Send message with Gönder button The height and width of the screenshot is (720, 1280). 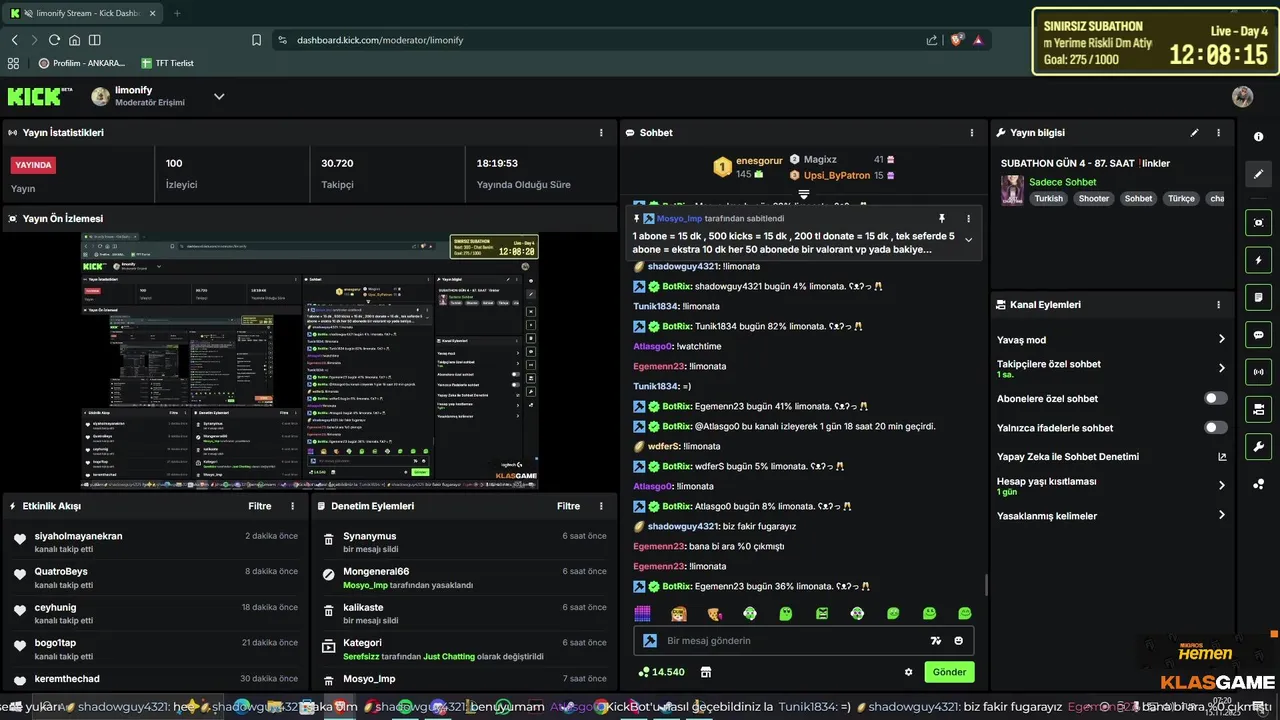949,672
